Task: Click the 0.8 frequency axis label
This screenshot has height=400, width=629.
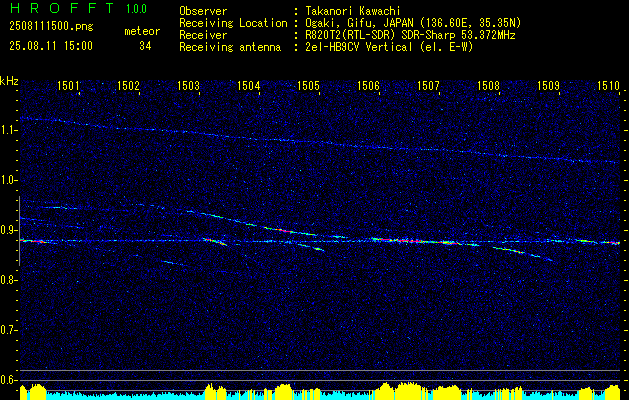Action: click(7, 280)
